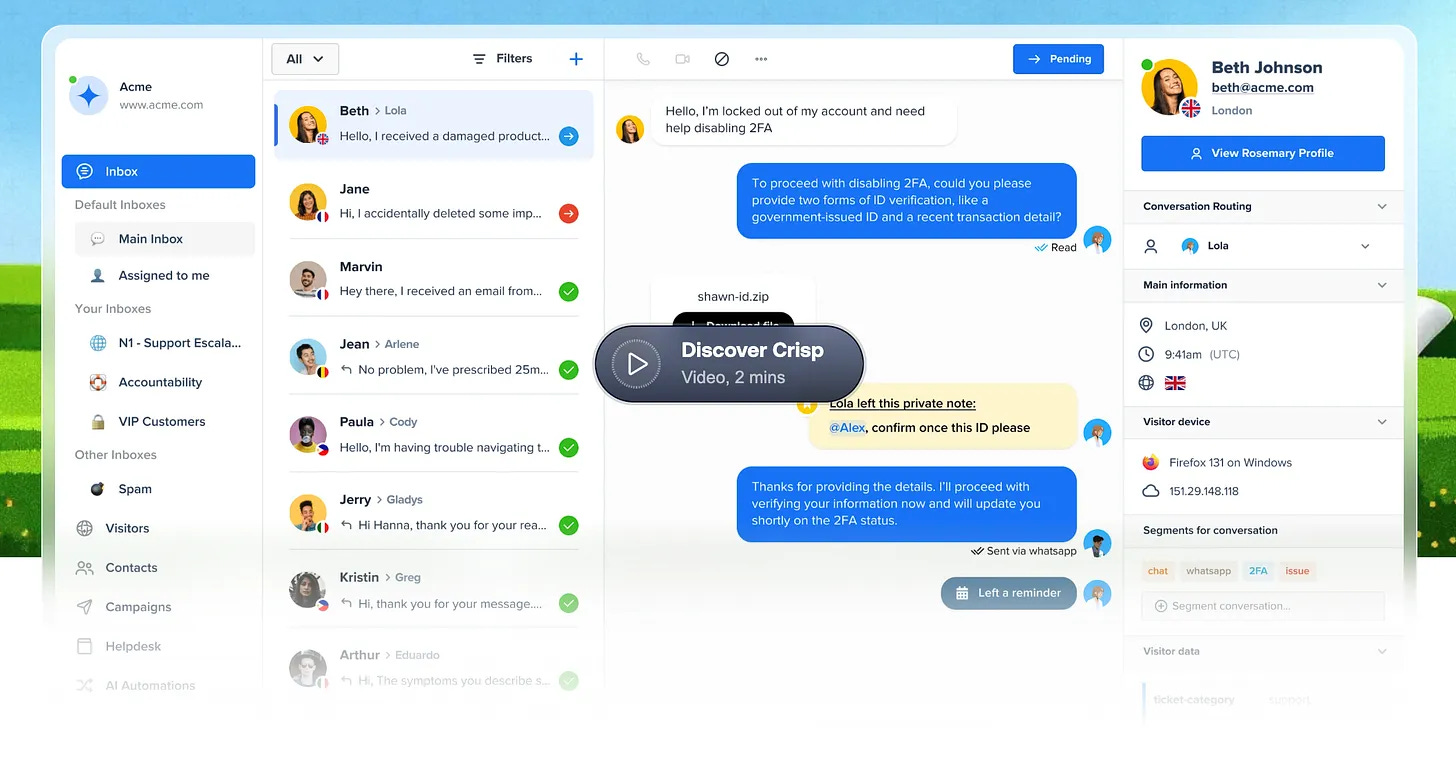Viewport: 1456px width, 765px height.
Task: Add new conversation with plus icon
Action: click(576, 59)
